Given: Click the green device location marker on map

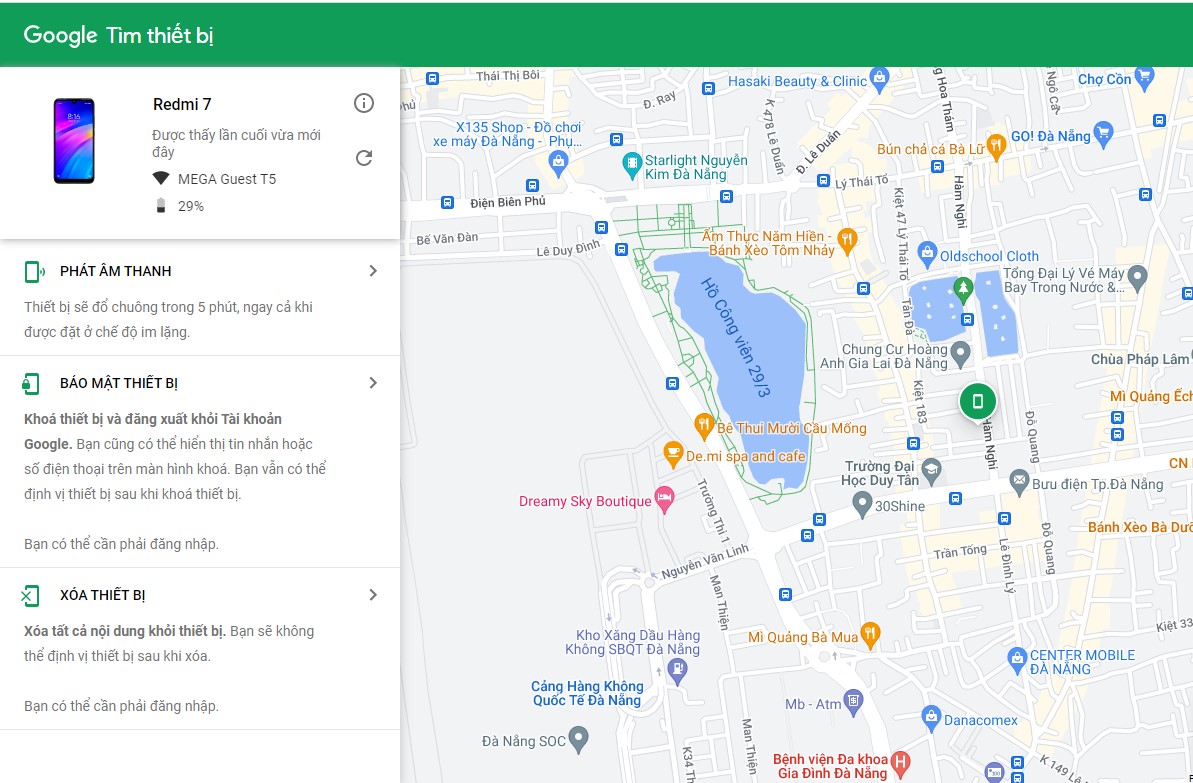Looking at the screenshot, I should tap(978, 401).
